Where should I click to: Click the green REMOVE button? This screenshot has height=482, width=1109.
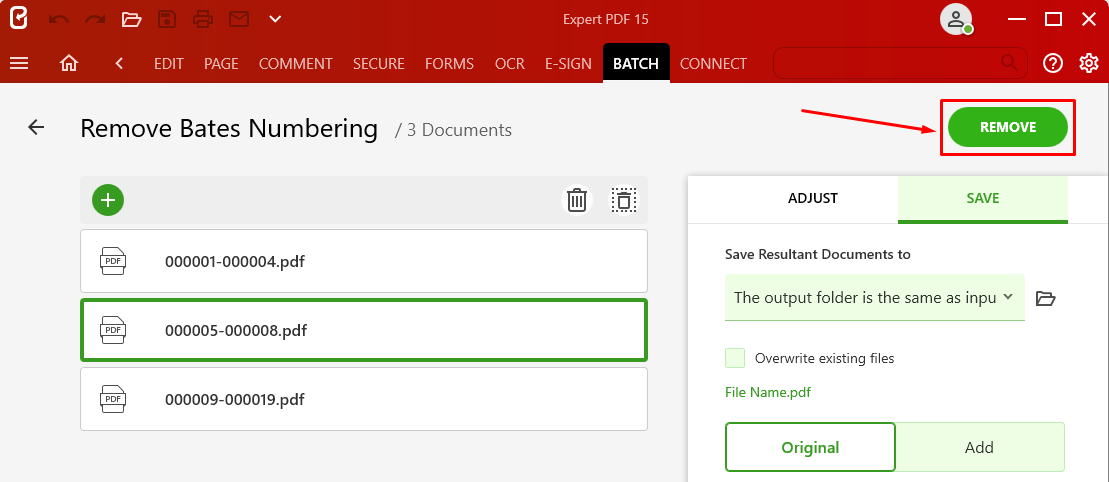[x=1008, y=127]
